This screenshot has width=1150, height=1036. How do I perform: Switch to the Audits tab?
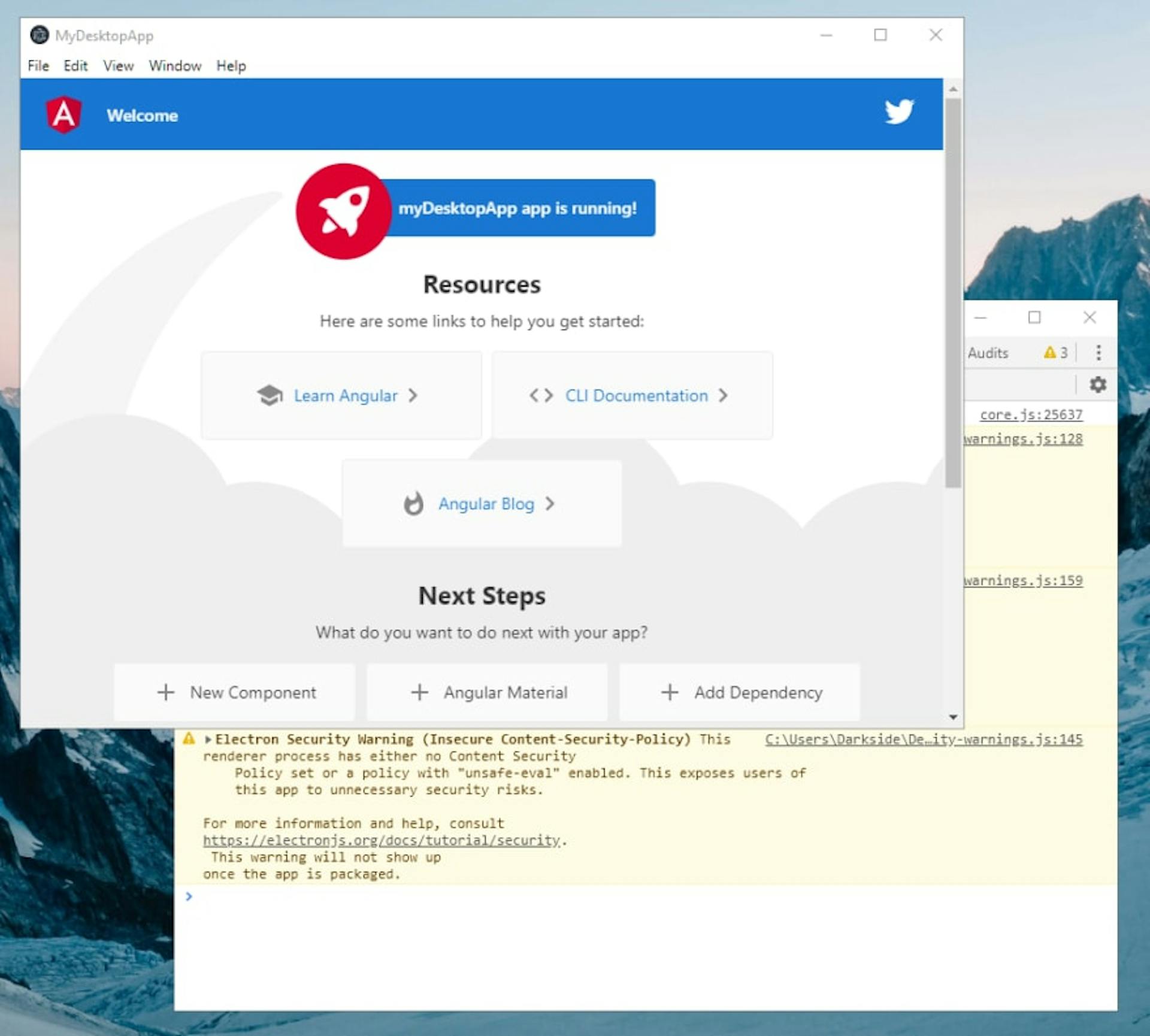tap(988, 353)
